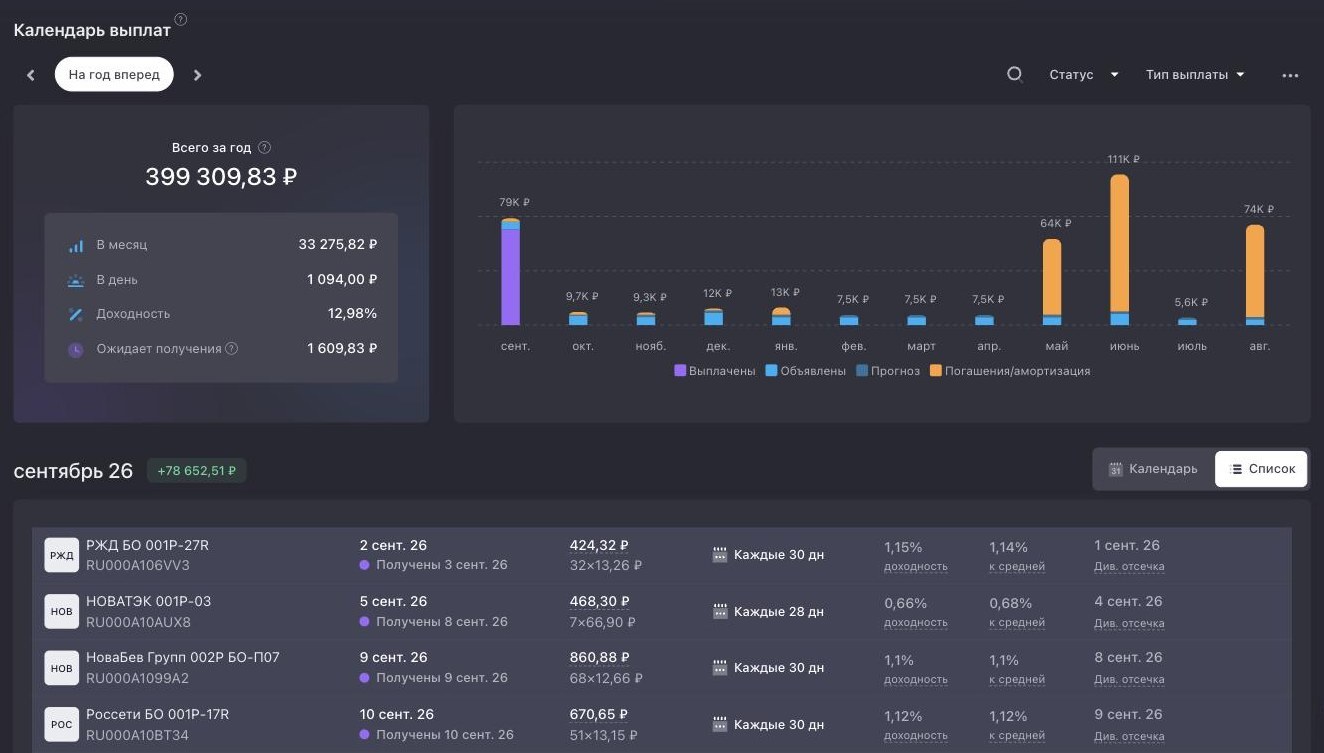The width and height of the screenshot is (1324, 753).
Task: Click the 4 сент. 26 cutoff date
Action: point(1128,601)
